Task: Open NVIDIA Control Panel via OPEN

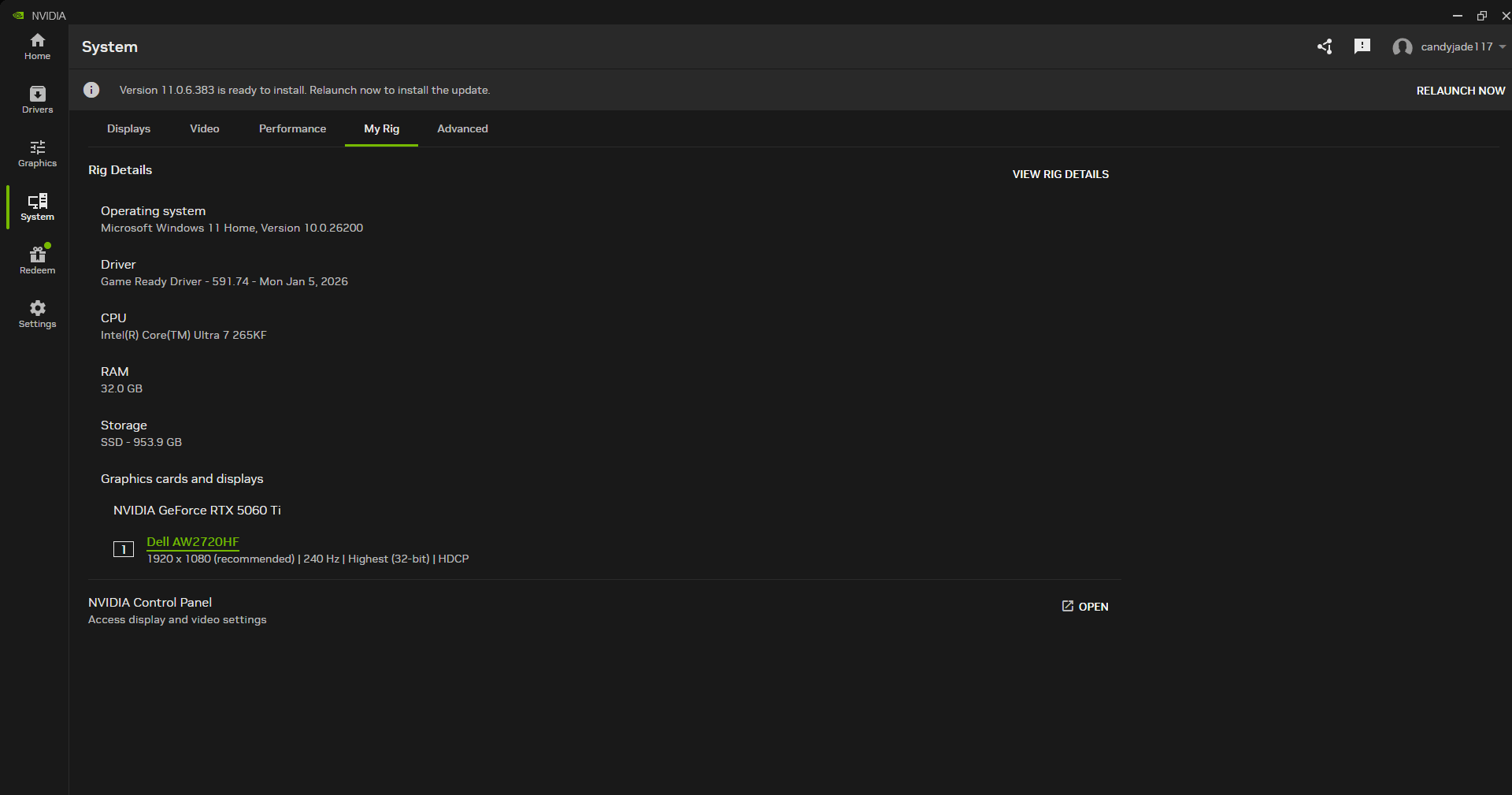Action: (x=1084, y=607)
